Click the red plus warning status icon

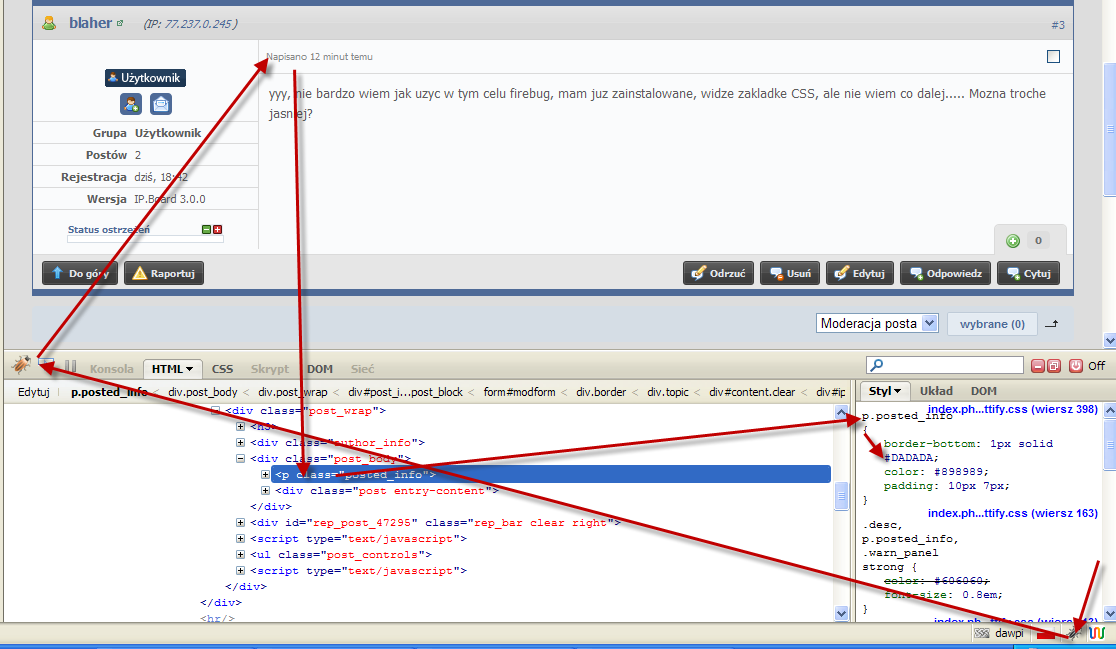(x=218, y=230)
